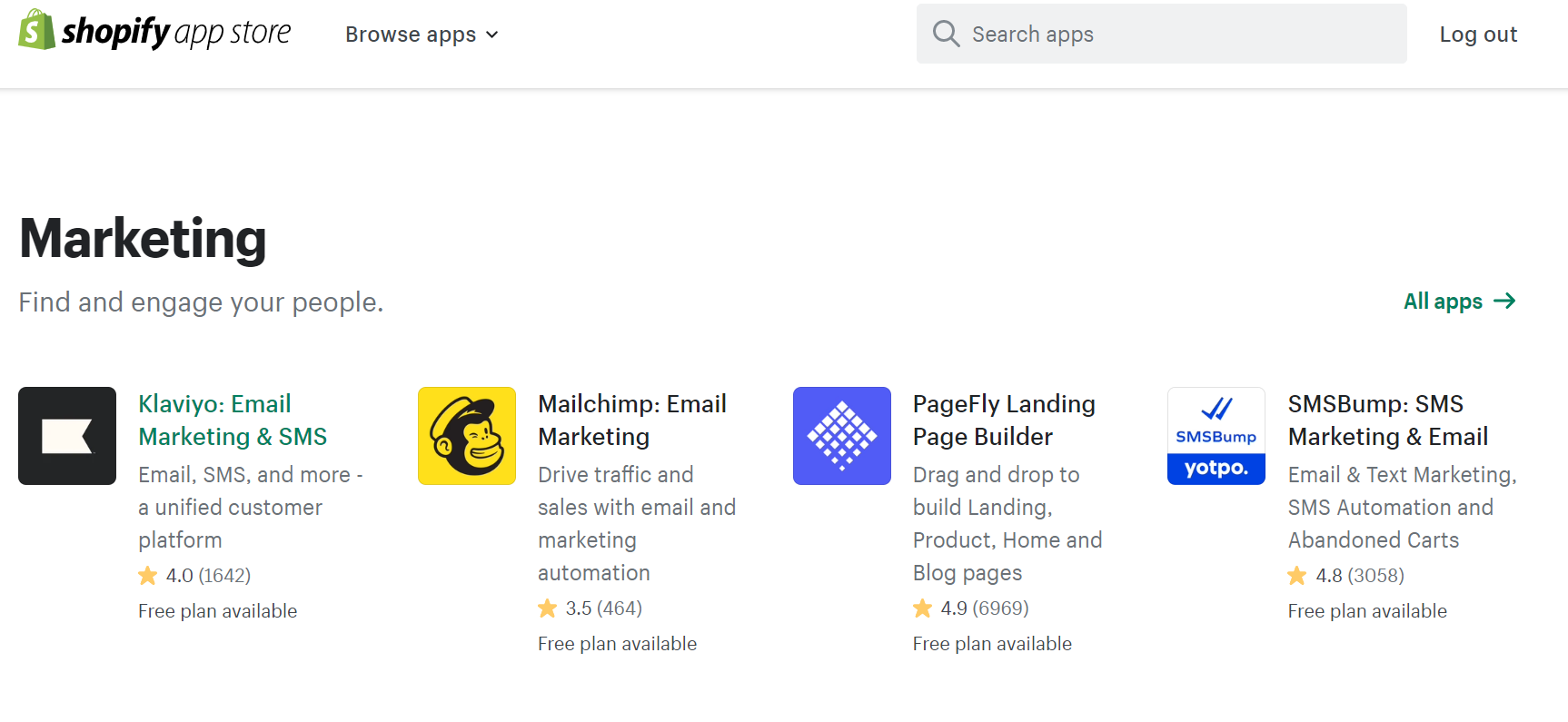
Task: Click the PageFly diamond icon
Action: pos(841,436)
